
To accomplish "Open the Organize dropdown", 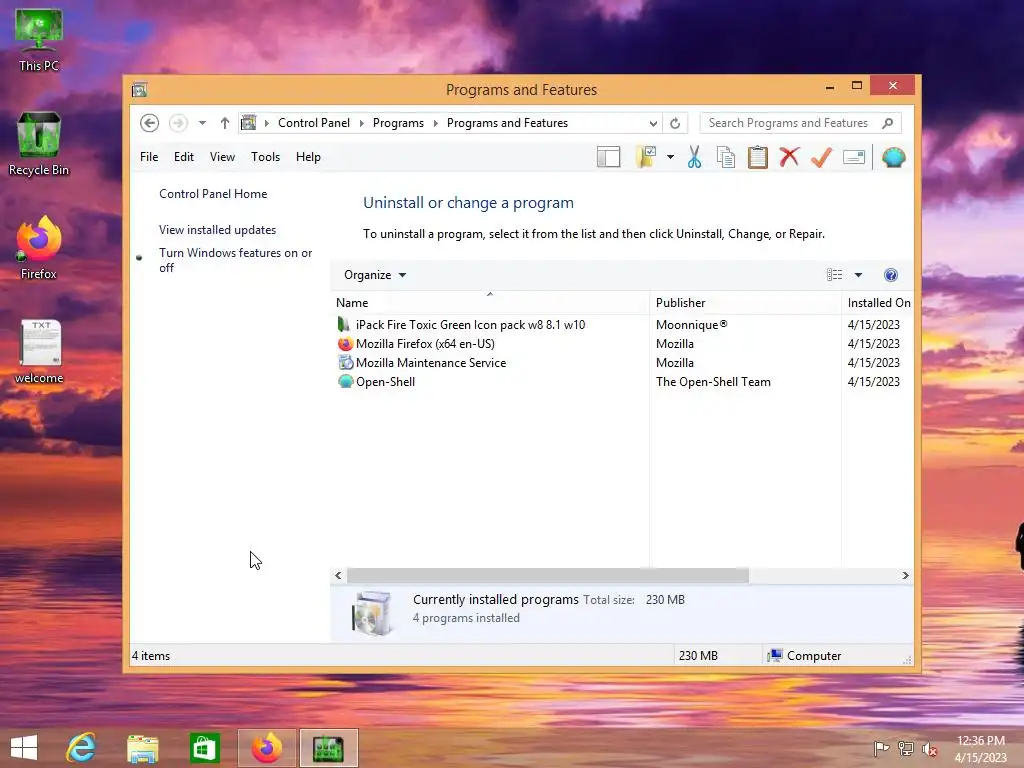I will (x=375, y=275).
